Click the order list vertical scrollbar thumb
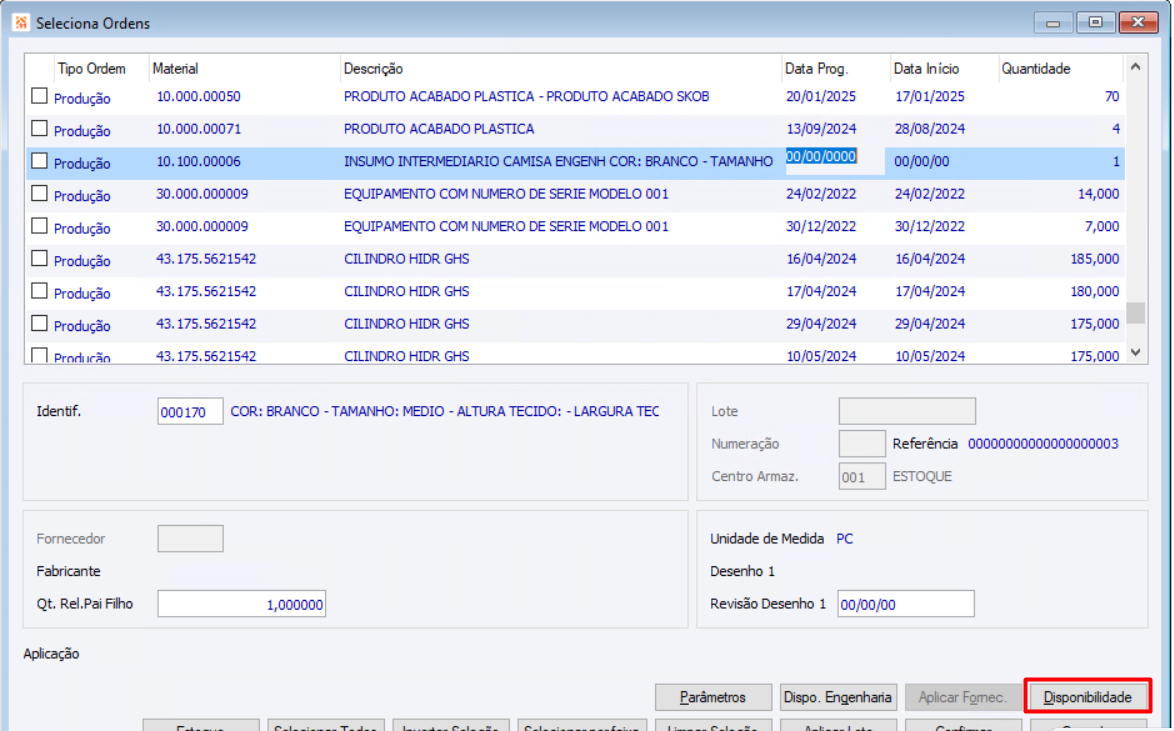Screen dimensions: 1174x731 coord(1135,312)
